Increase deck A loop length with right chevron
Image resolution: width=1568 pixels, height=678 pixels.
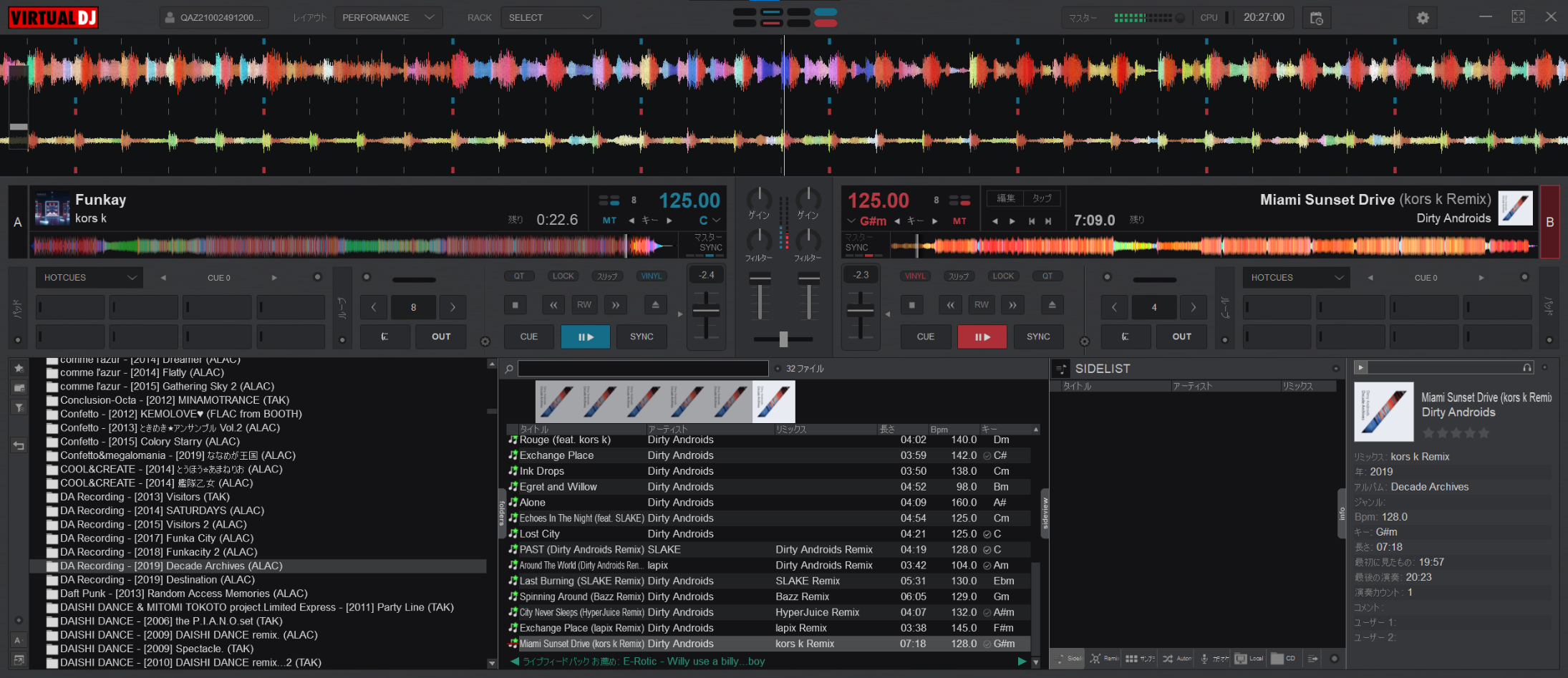click(453, 307)
